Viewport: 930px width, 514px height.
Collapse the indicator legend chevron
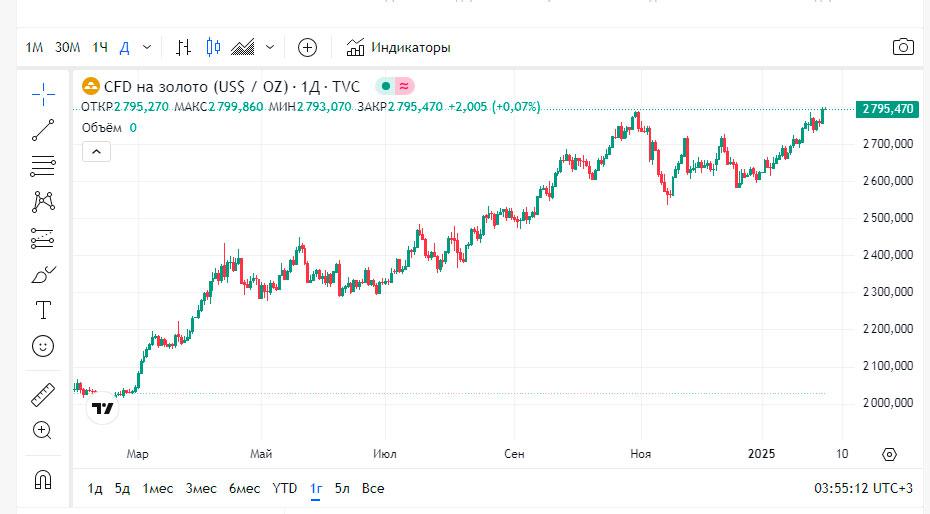pyautogui.click(x=96, y=151)
